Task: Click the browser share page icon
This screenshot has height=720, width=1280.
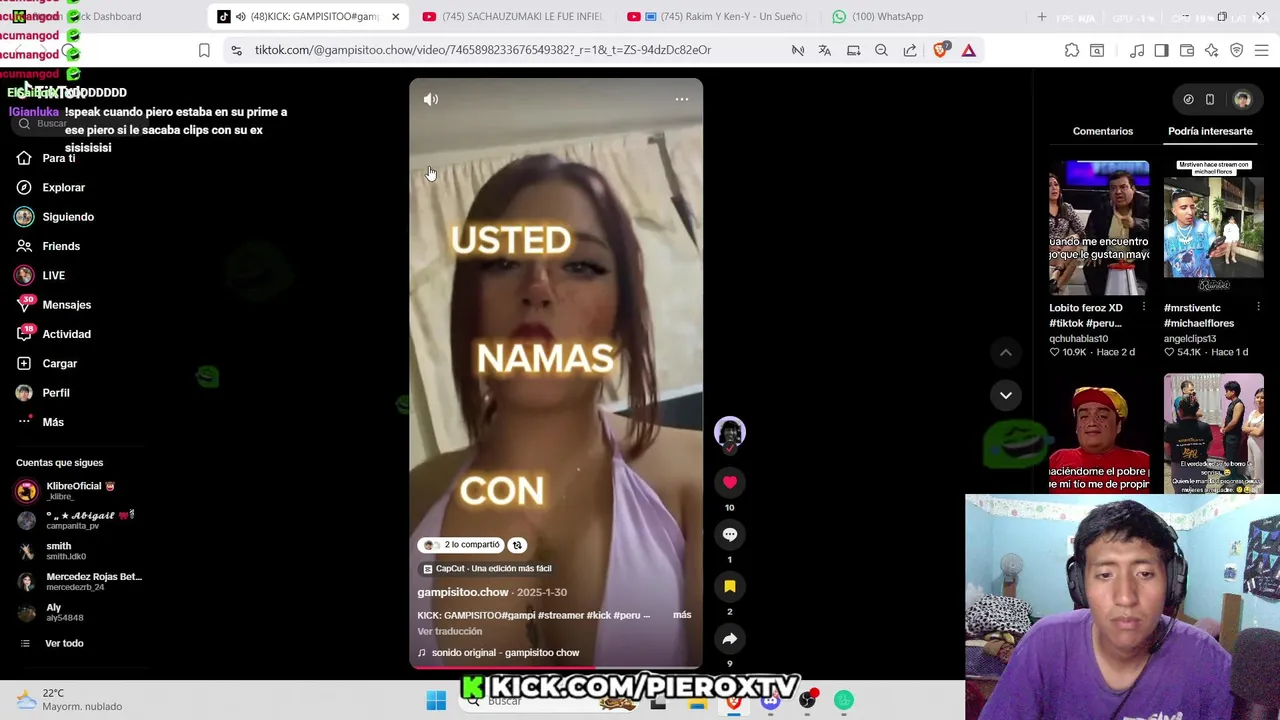Action: [909, 50]
